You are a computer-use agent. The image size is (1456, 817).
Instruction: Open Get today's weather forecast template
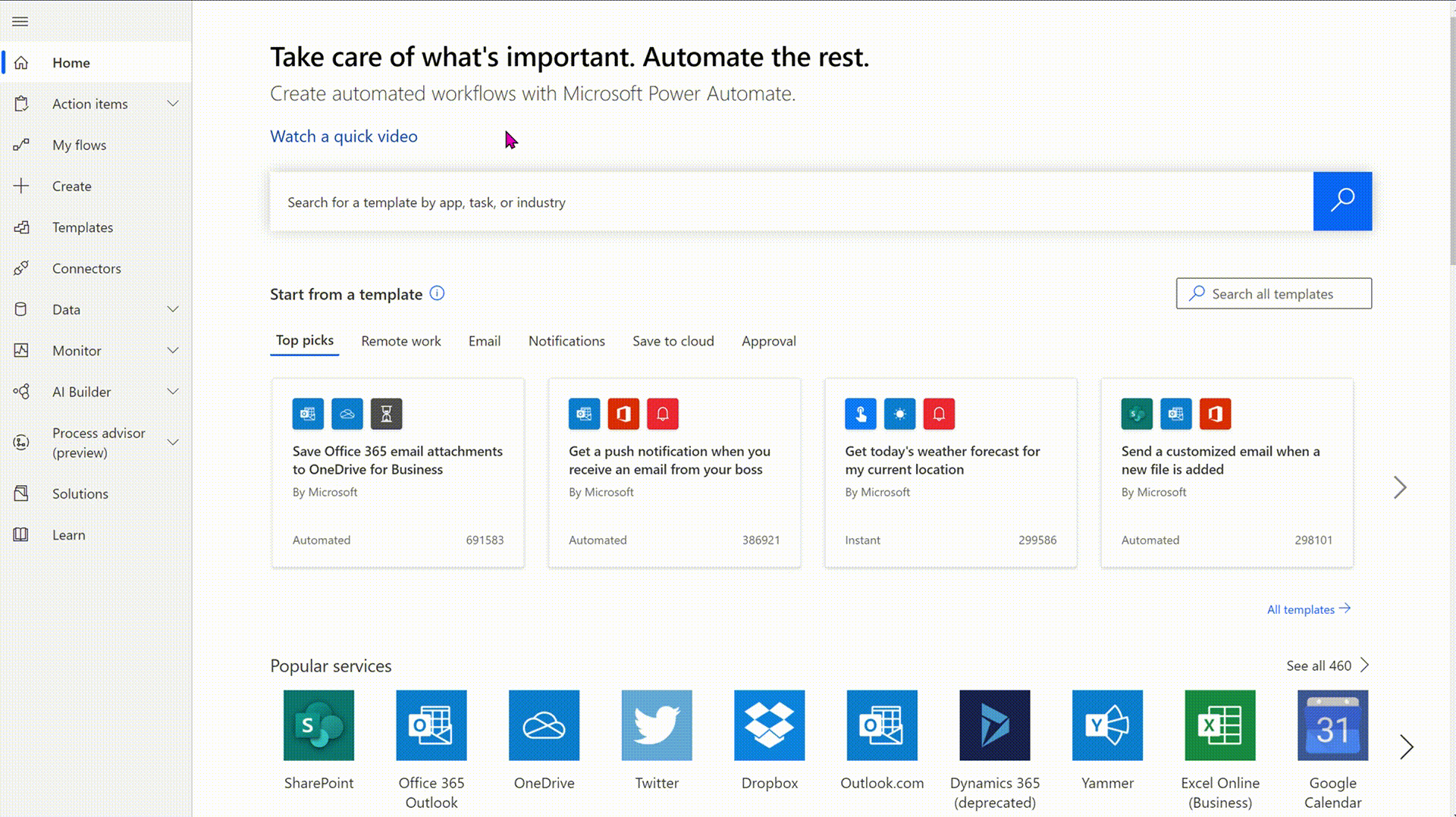951,473
